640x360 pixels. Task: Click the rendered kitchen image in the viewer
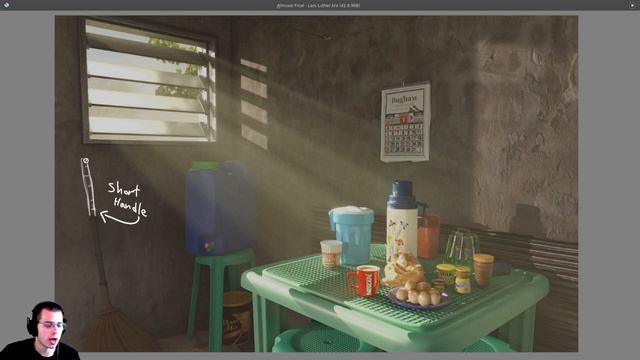pyautogui.click(x=316, y=184)
